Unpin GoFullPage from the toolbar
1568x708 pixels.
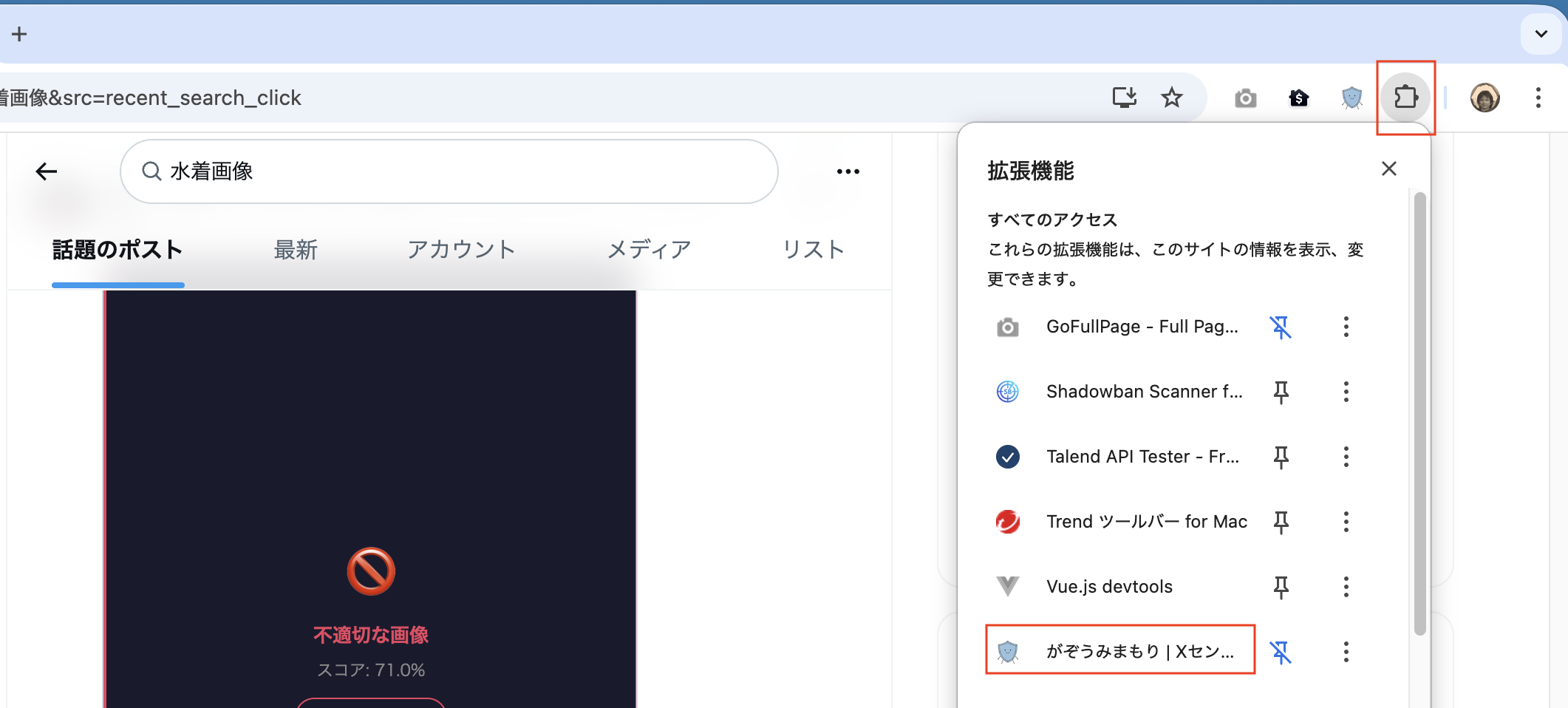(1281, 327)
